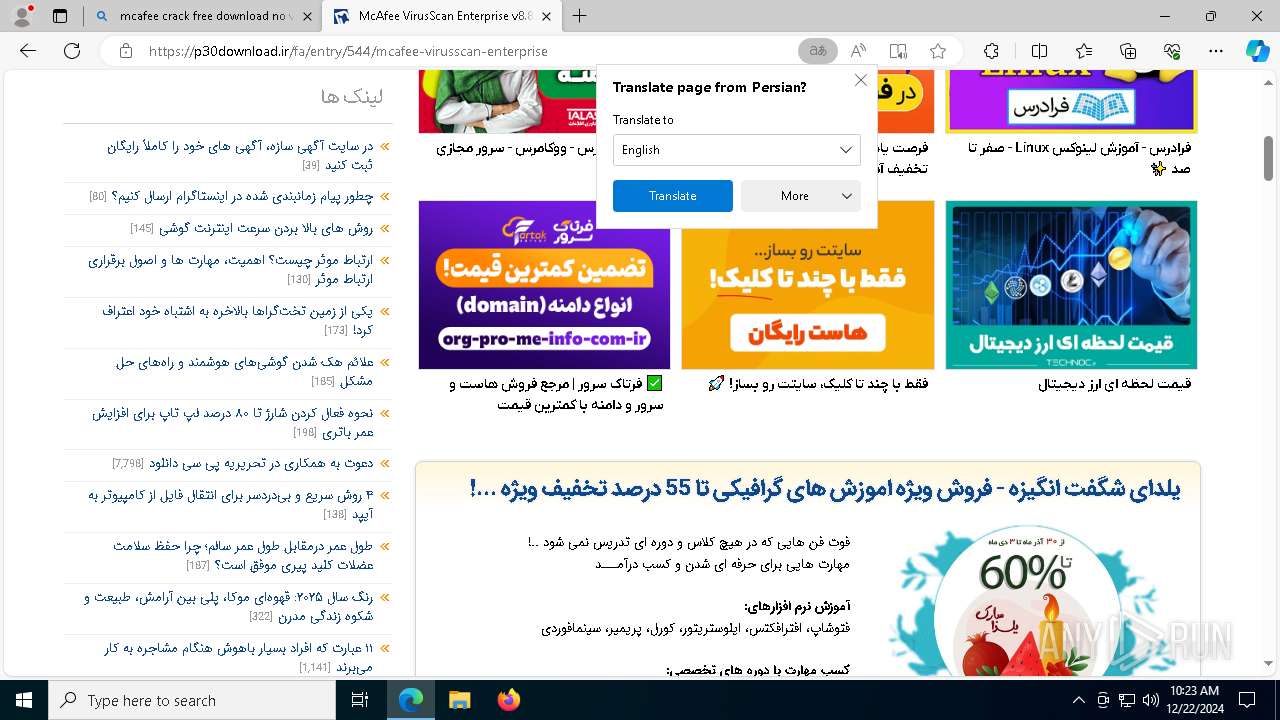Viewport: 1280px width, 720px height.
Task: Close the translate popup
Action: tap(860, 80)
